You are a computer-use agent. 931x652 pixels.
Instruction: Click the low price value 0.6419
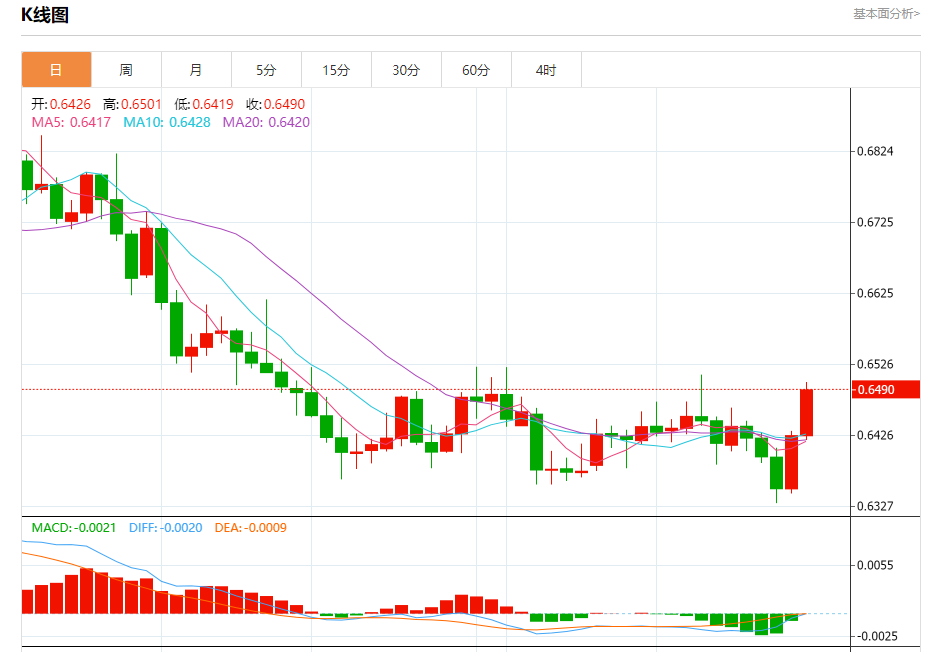tap(213, 105)
